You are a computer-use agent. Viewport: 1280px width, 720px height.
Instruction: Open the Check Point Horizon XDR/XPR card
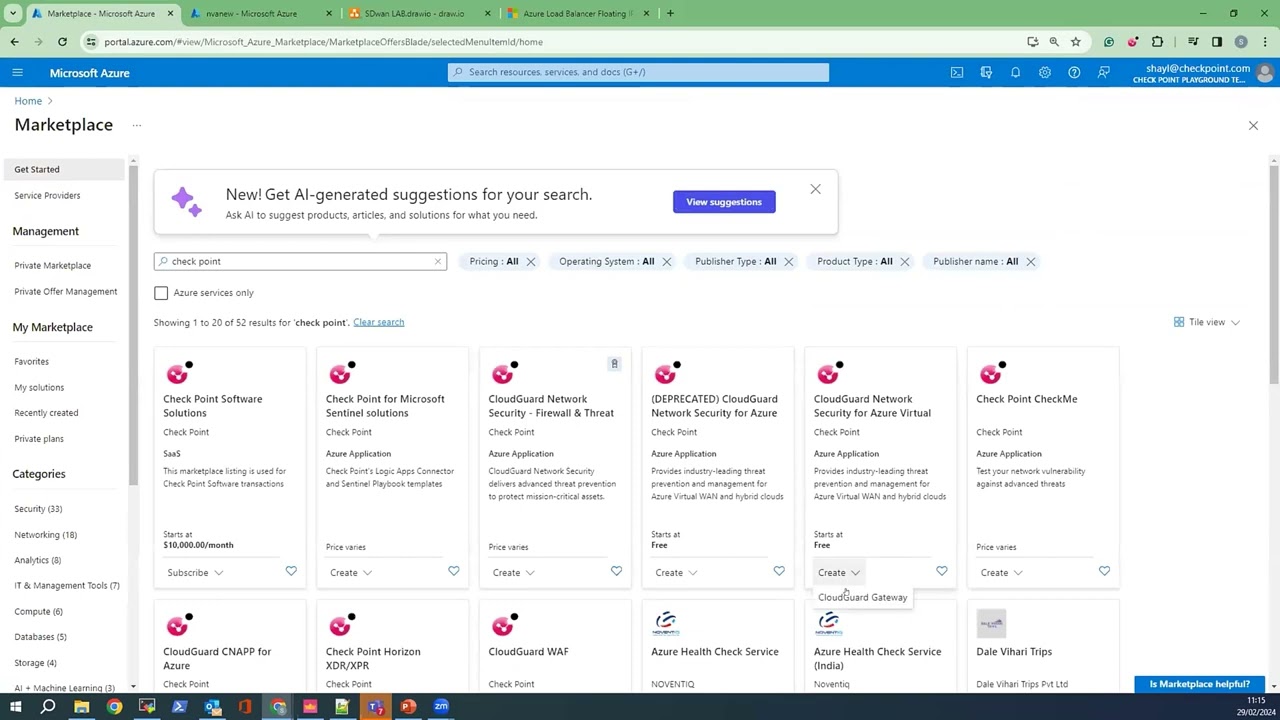(373, 658)
